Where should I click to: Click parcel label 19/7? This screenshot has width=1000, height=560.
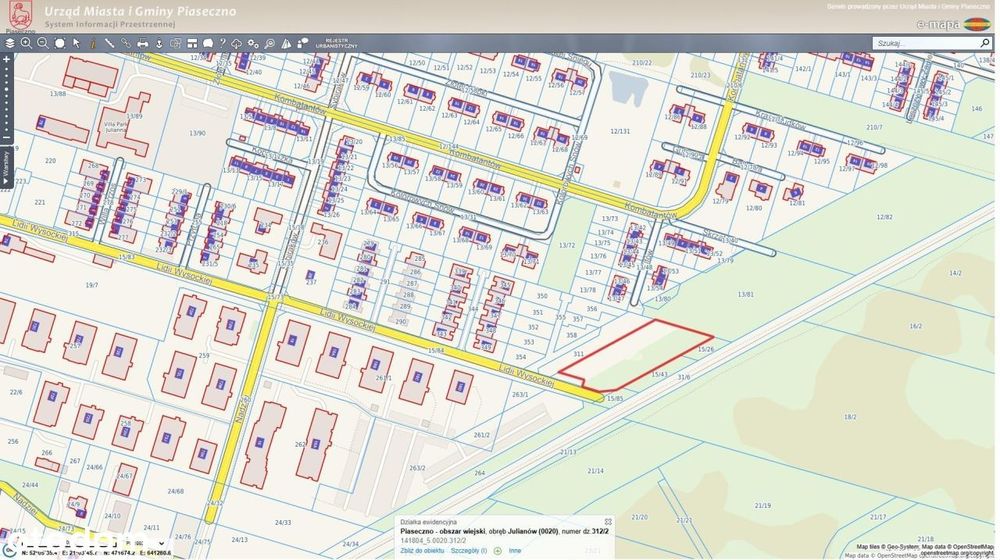92,285
